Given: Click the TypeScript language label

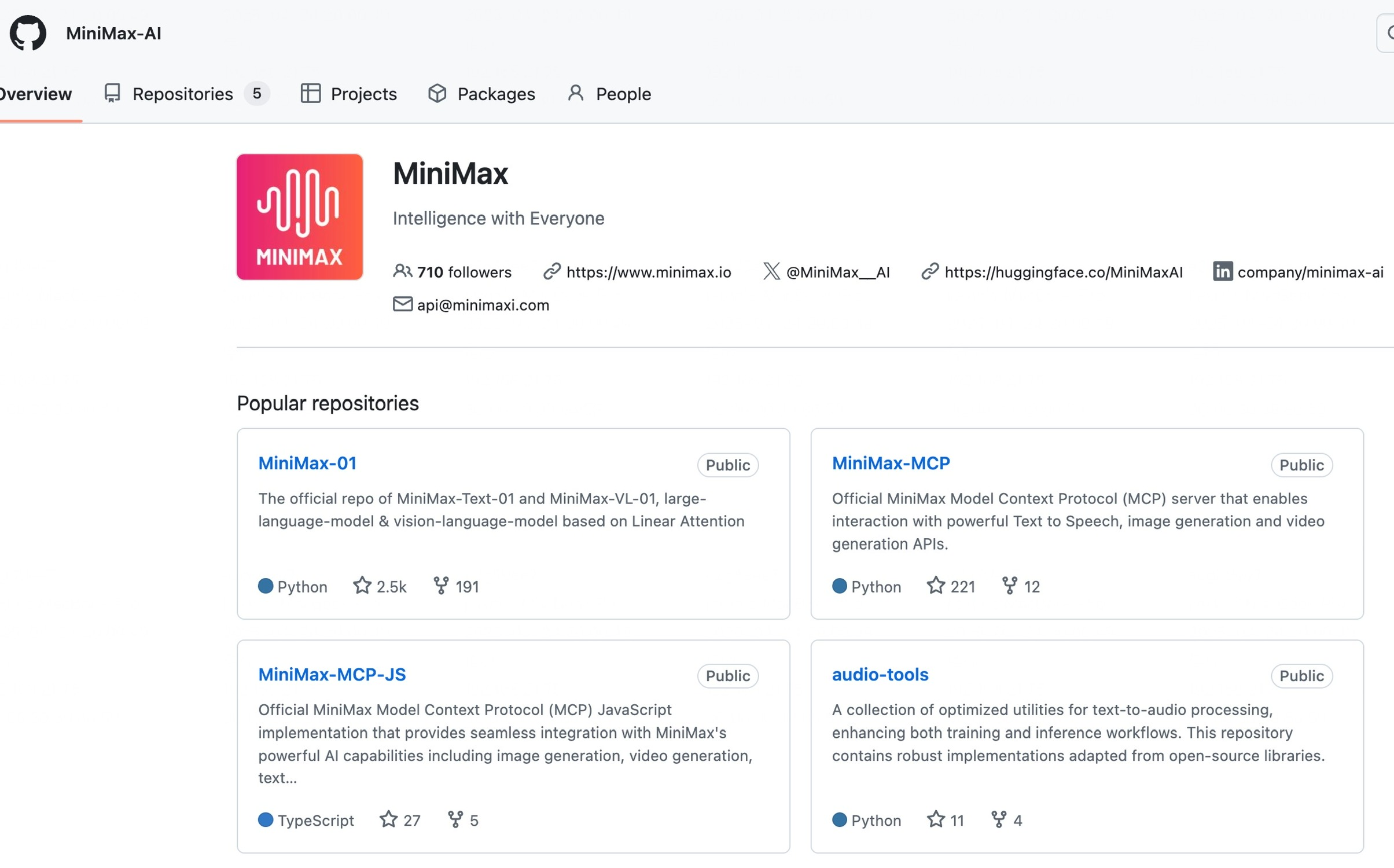Looking at the screenshot, I should coord(316,821).
